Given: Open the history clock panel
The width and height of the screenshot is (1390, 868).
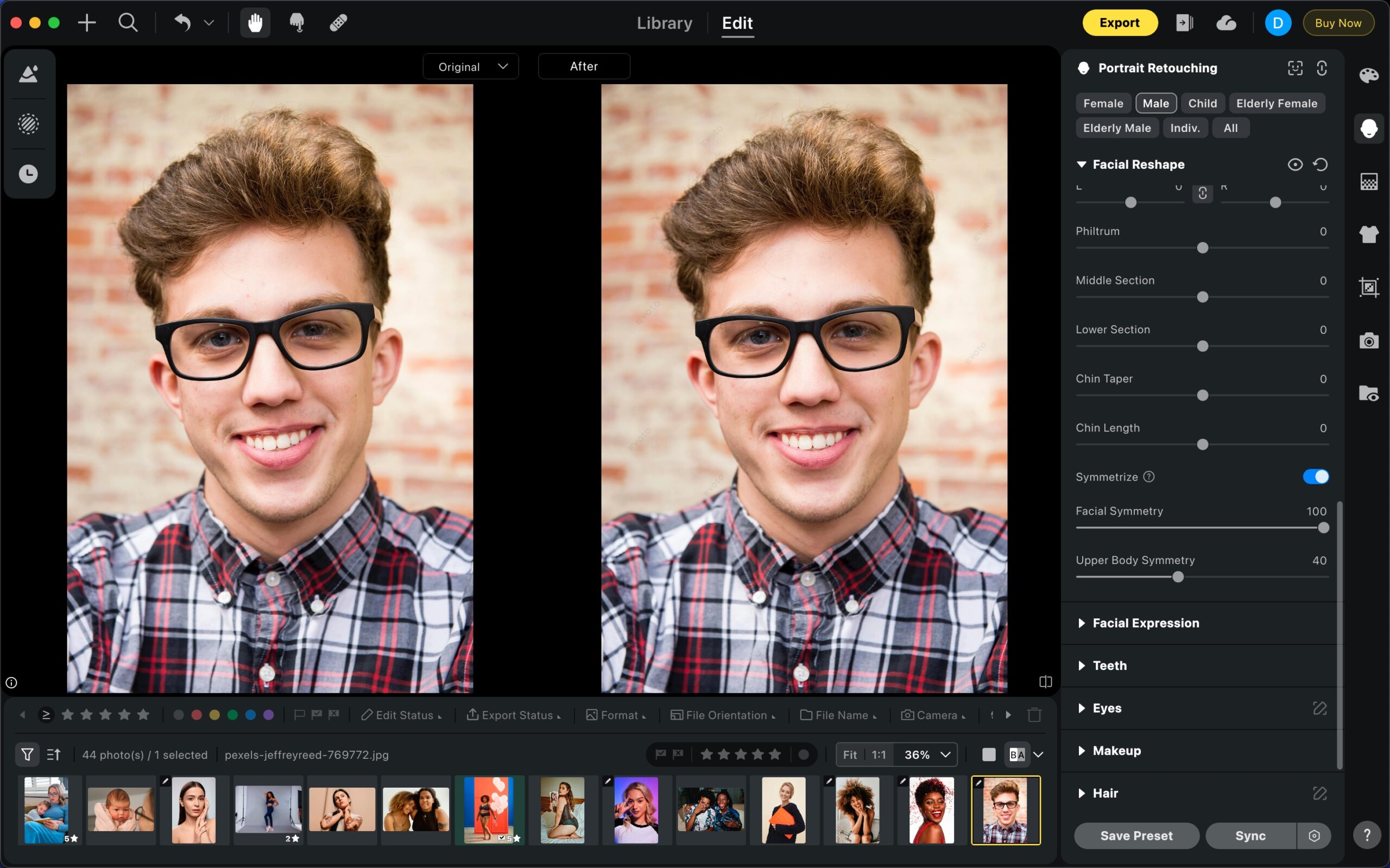Looking at the screenshot, I should pyautogui.click(x=28, y=174).
